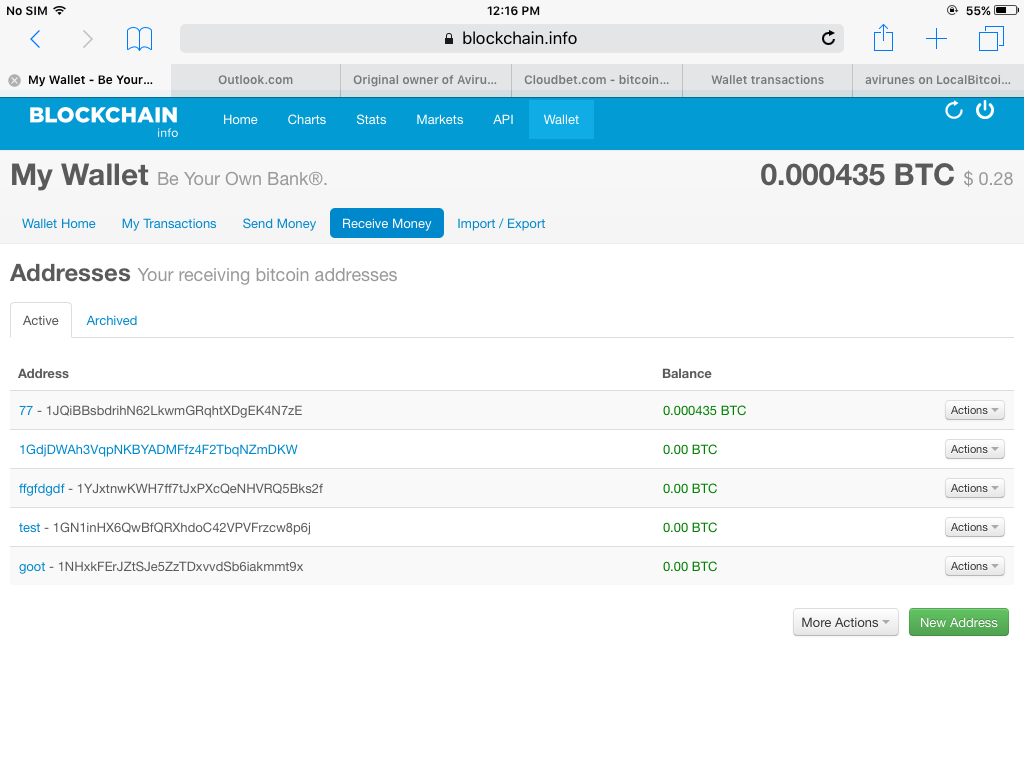
Task: Open Safari bookmarks book icon
Action: click(x=139, y=39)
